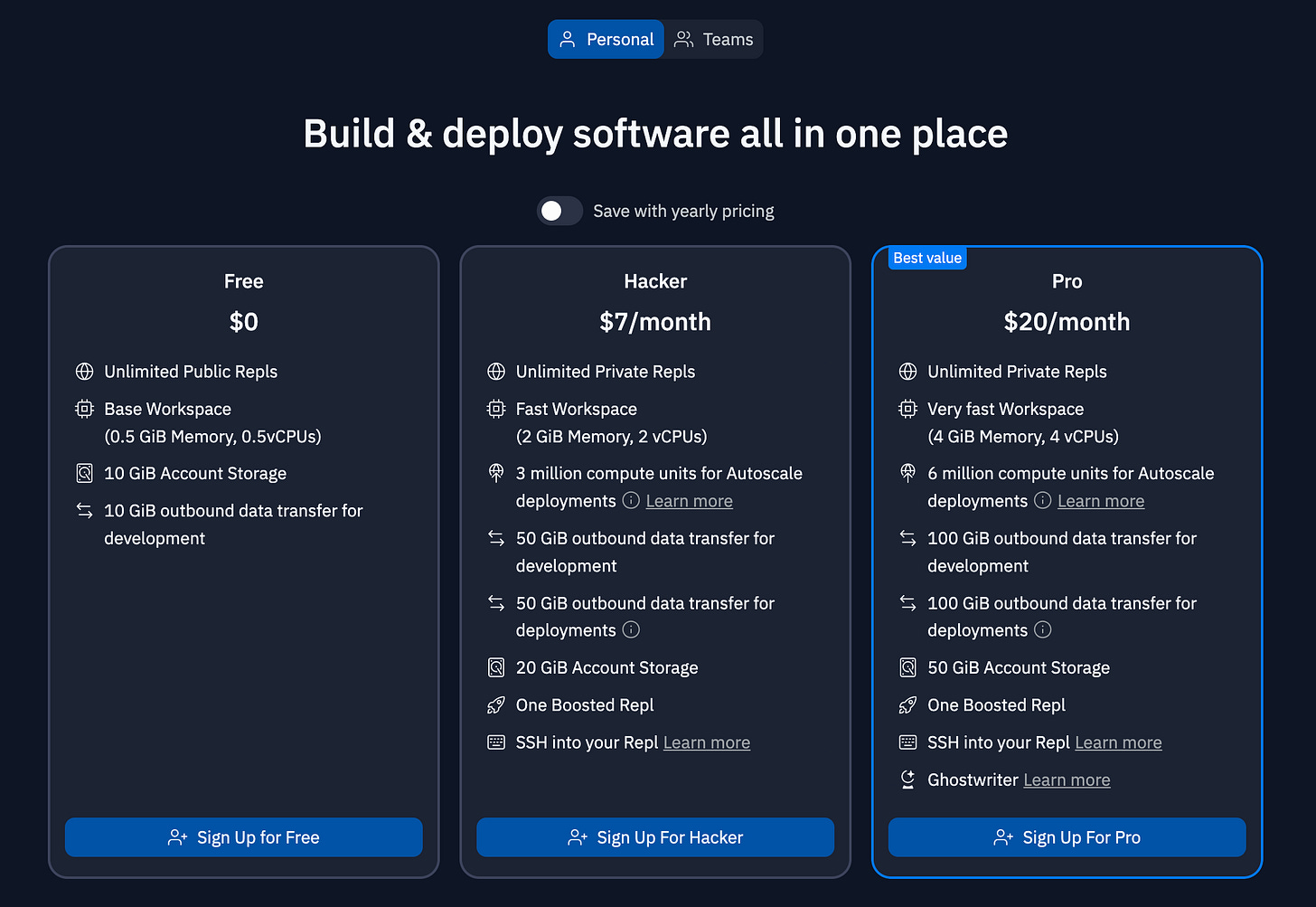1316x907 pixels.
Task: Click autoscale icon beside 6 million compute units
Action: pos(907,472)
